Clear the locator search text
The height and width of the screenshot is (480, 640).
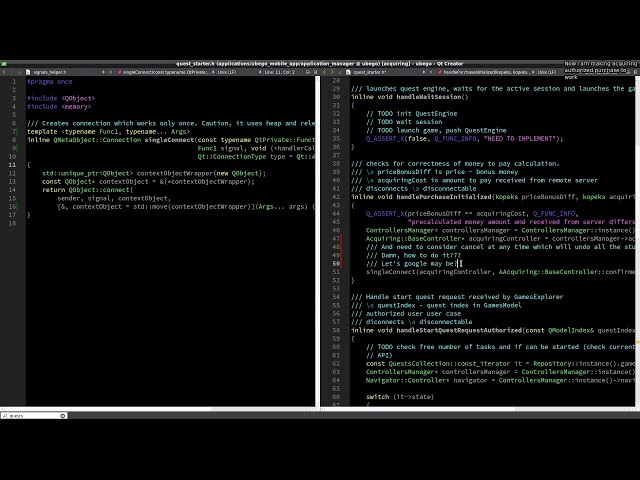tap(63, 416)
